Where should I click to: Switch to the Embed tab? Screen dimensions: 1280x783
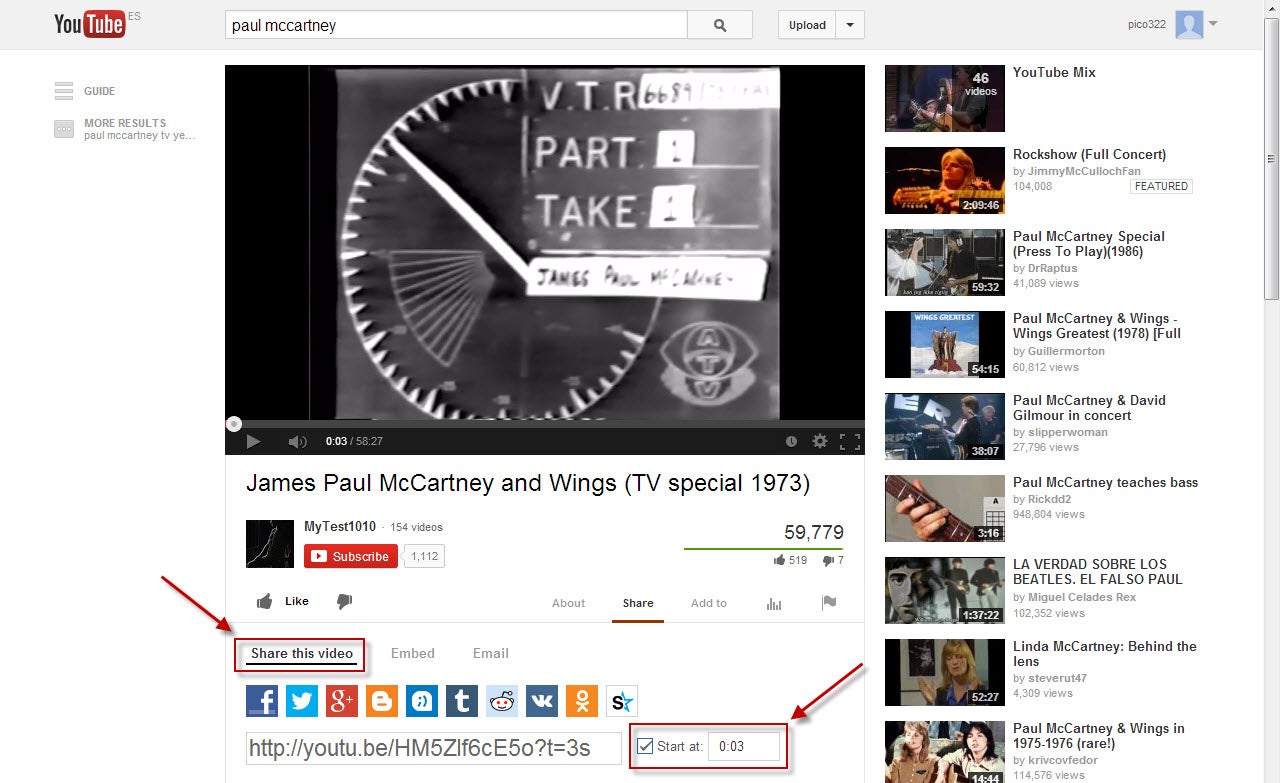coord(412,653)
